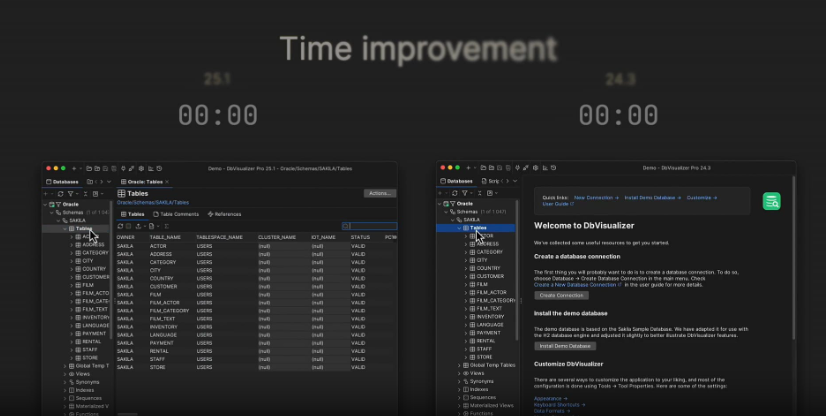
Task: Click the Create Connection button
Action: [562, 295]
